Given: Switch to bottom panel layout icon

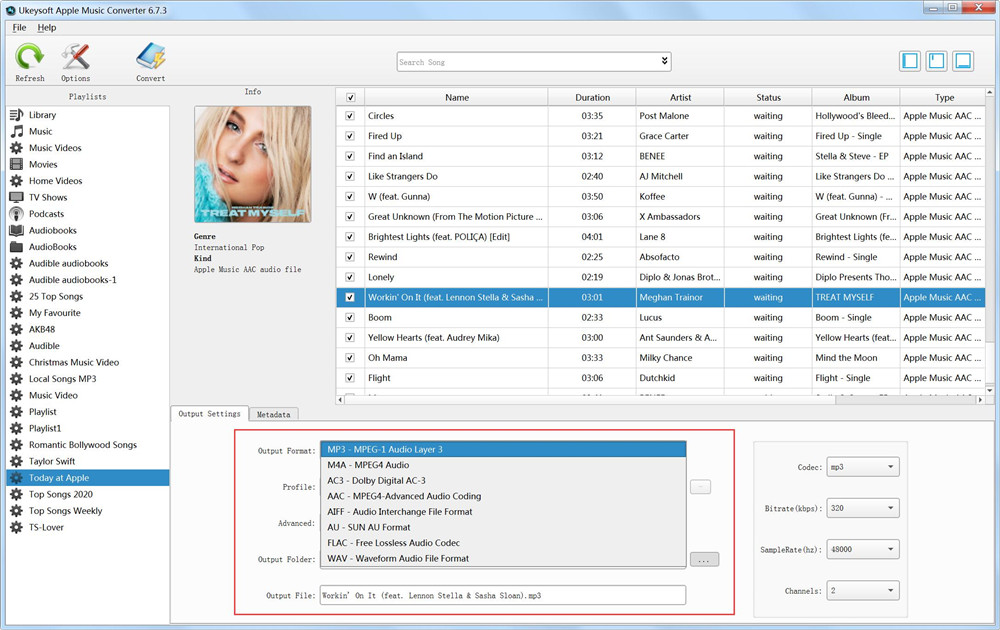Looking at the screenshot, I should [963, 61].
